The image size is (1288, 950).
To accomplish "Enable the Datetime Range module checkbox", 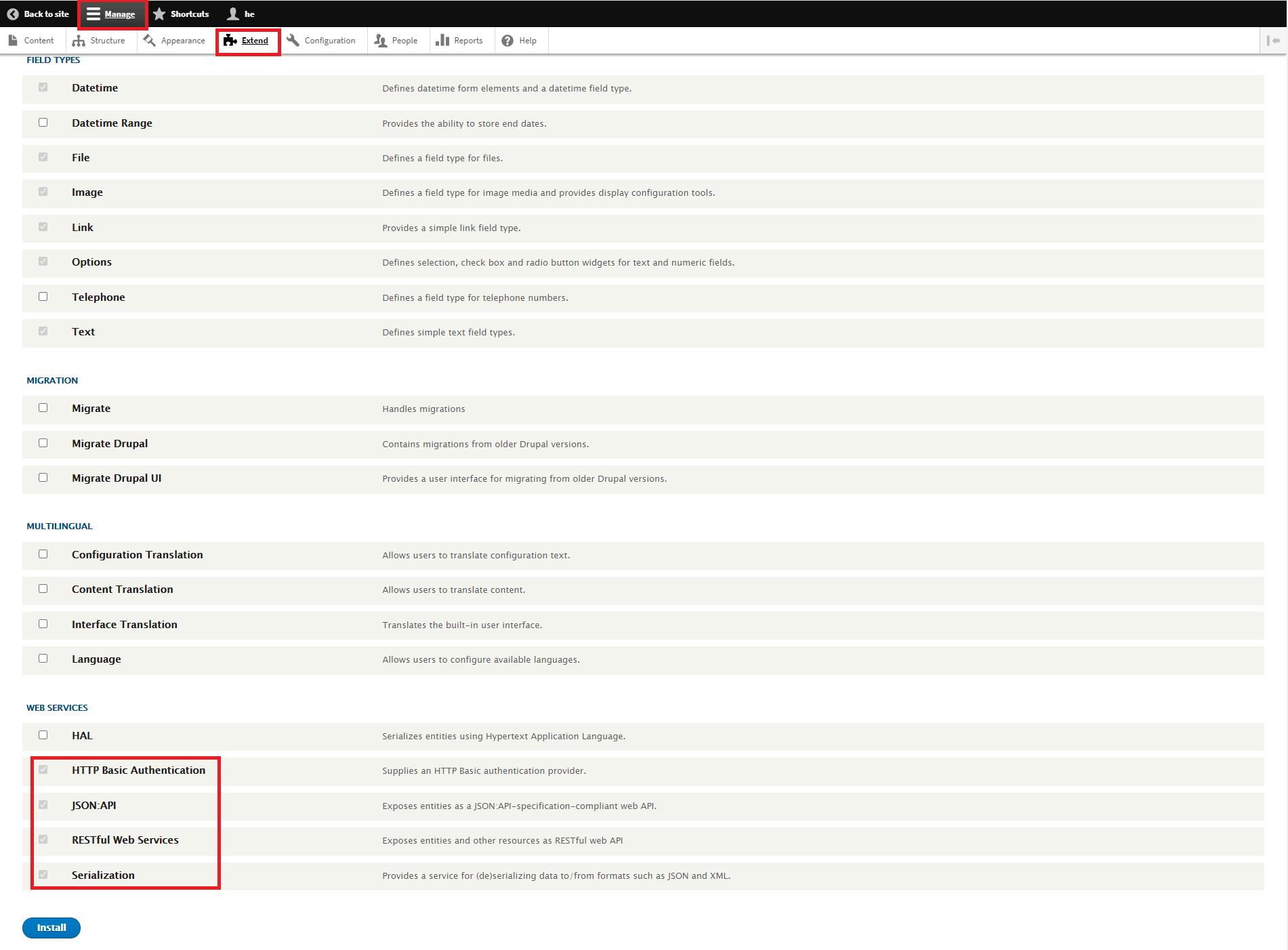I will pyautogui.click(x=43, y=123).
